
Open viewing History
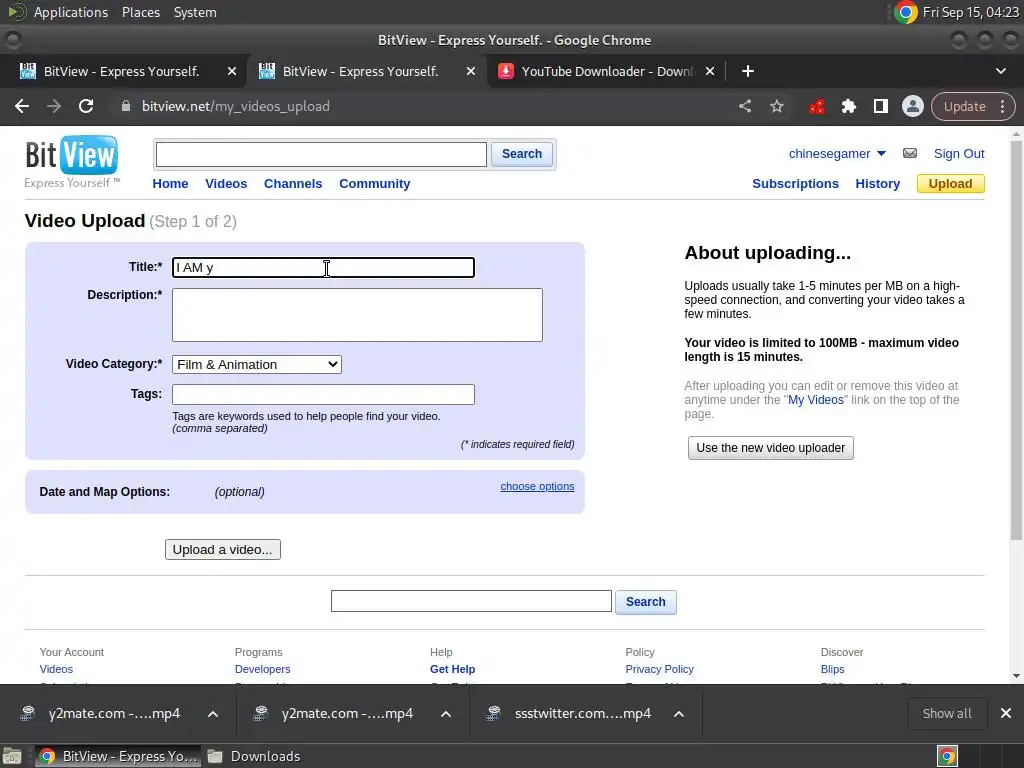878,184
